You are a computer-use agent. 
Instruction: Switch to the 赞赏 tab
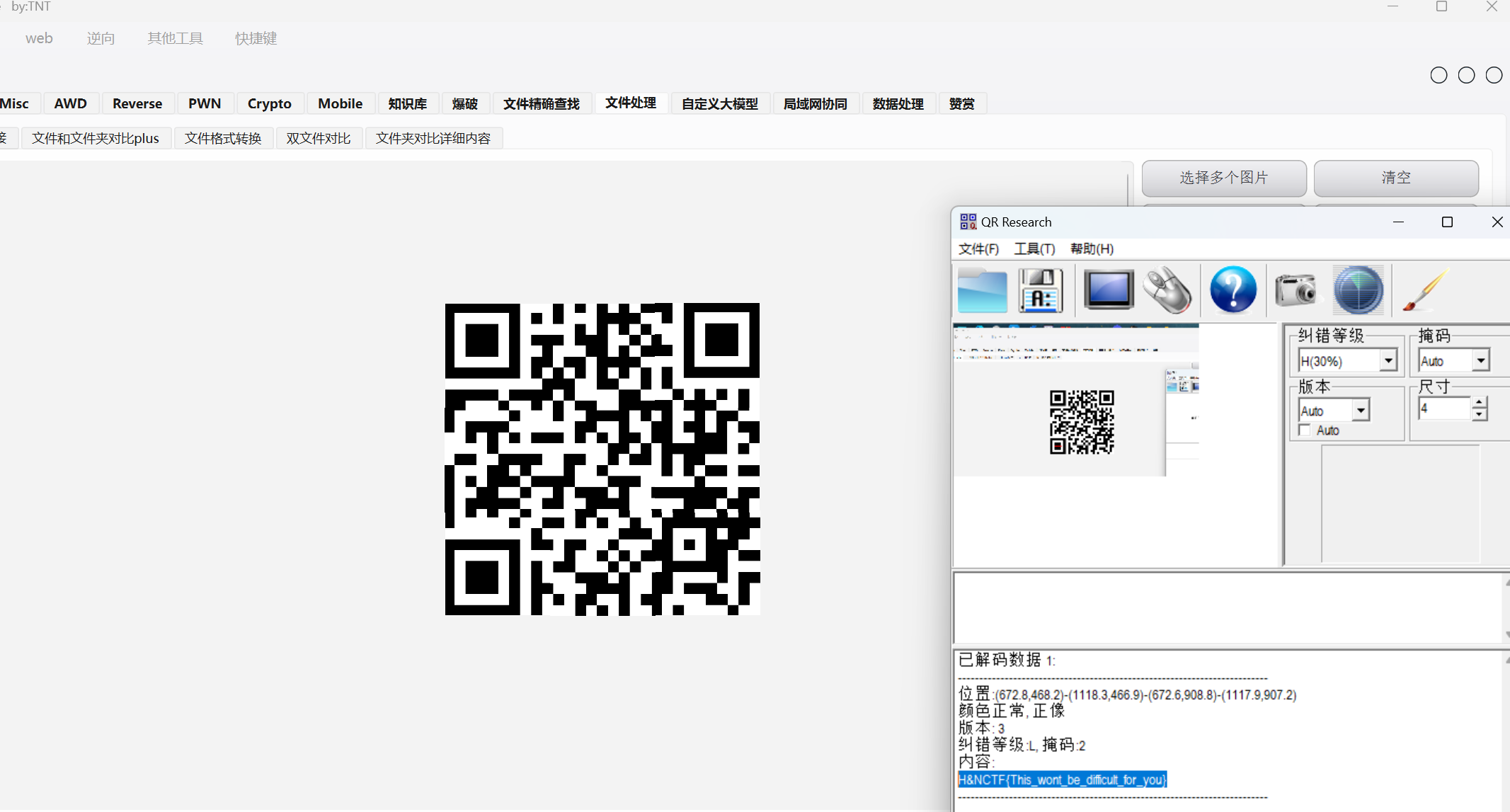[x=962, y=103]
